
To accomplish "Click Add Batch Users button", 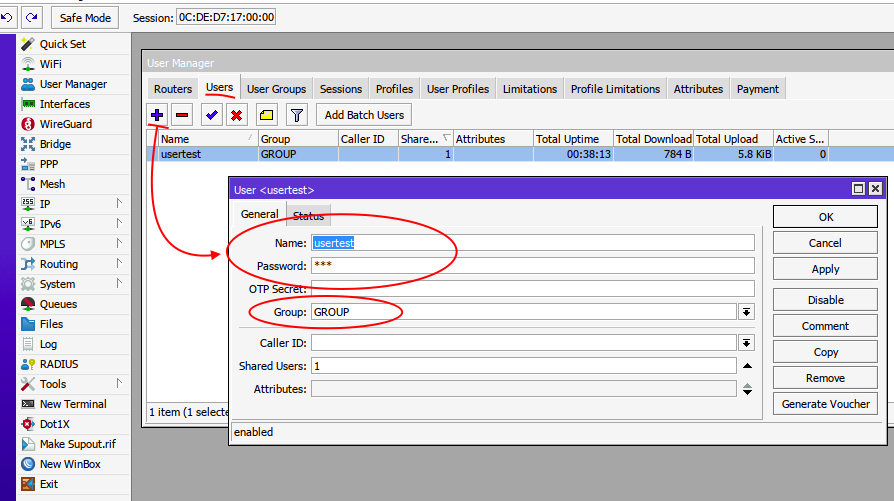I will (x=364, y=115).
